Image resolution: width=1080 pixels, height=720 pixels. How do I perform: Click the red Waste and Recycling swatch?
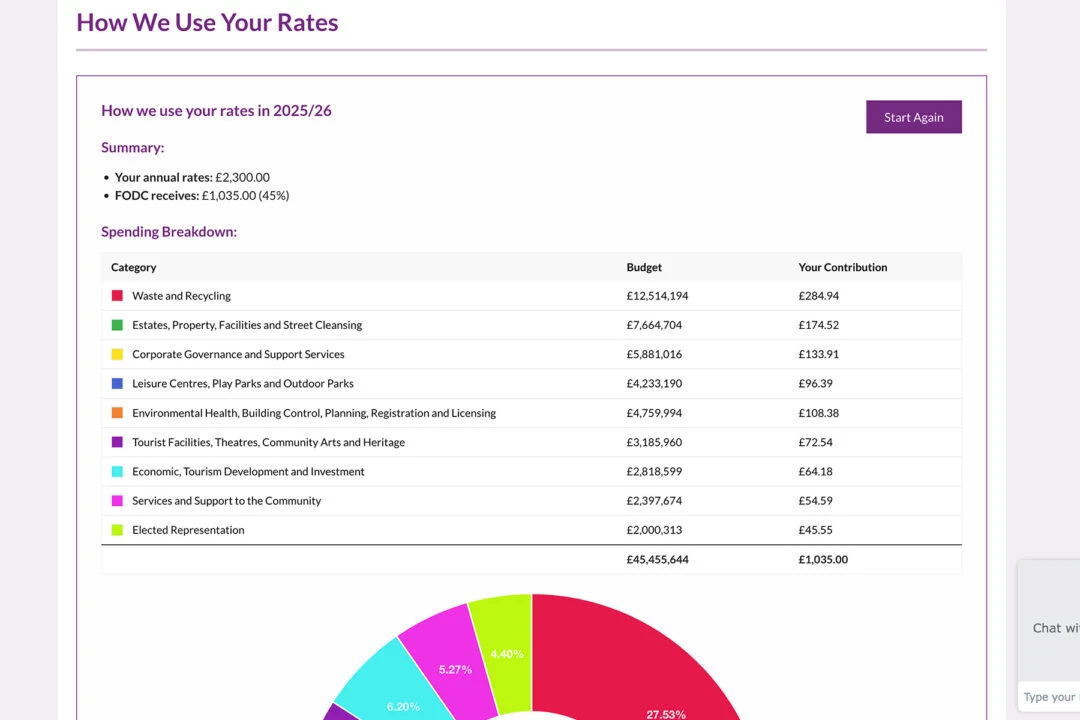click(x=117, y=296)
